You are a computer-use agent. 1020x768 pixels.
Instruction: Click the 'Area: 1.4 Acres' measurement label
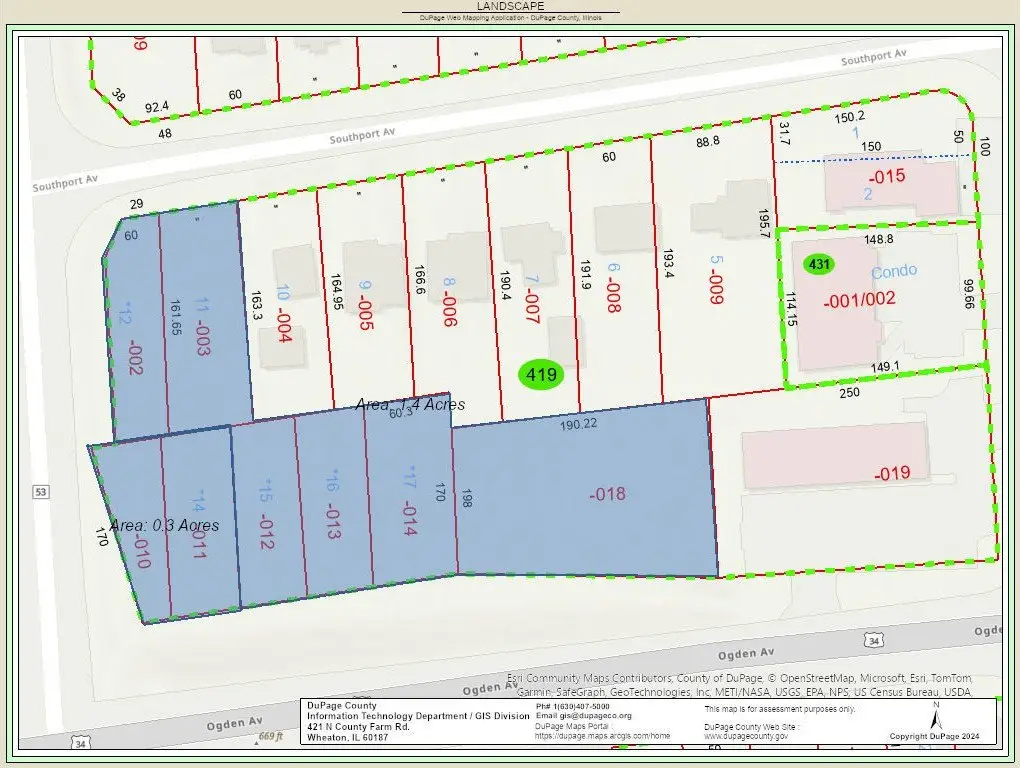click(x=410, y=404)
